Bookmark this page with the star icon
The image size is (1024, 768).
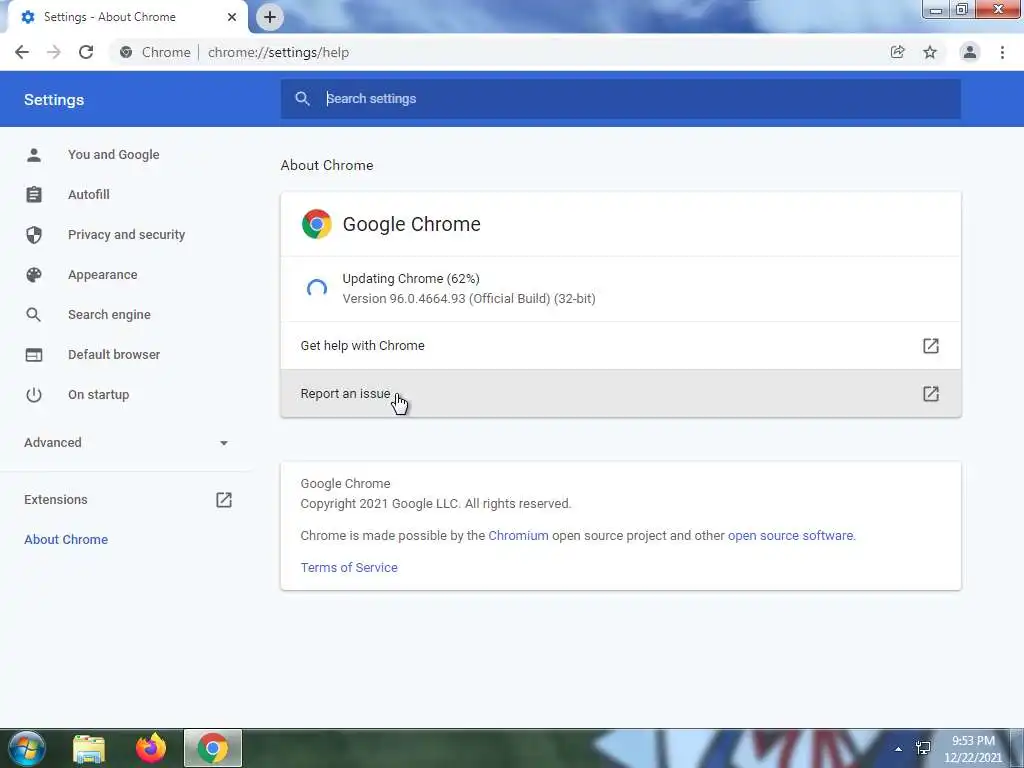point(930,52)
